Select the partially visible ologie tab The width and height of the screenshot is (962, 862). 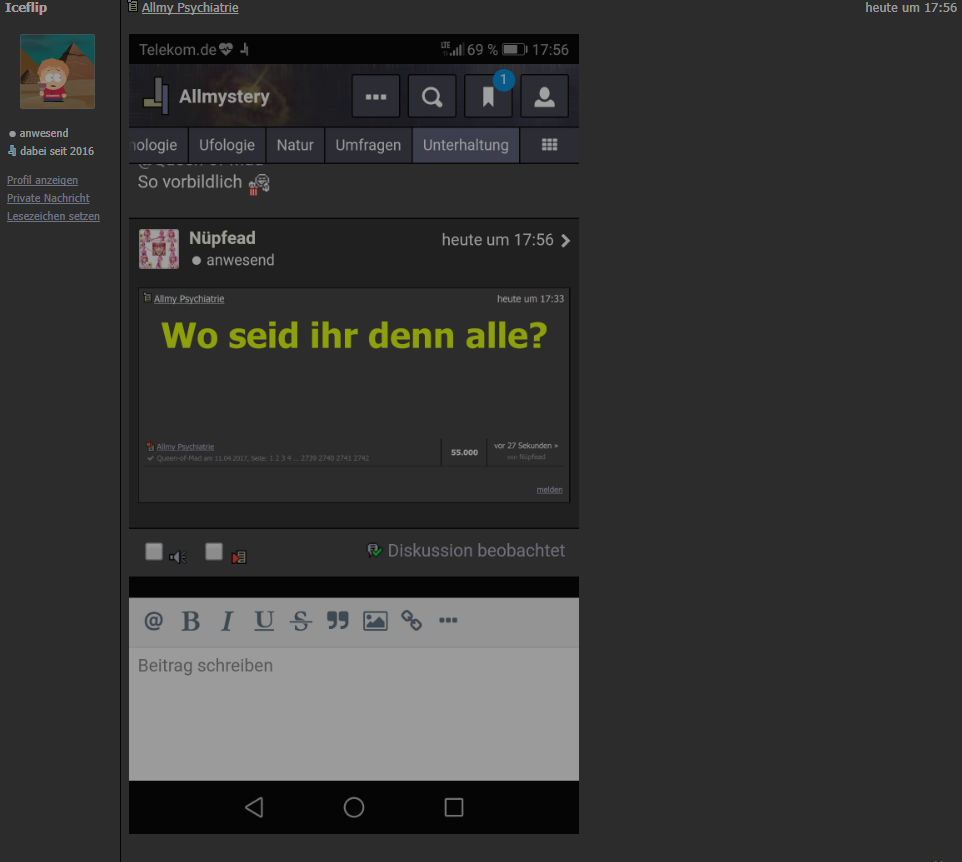158,145
